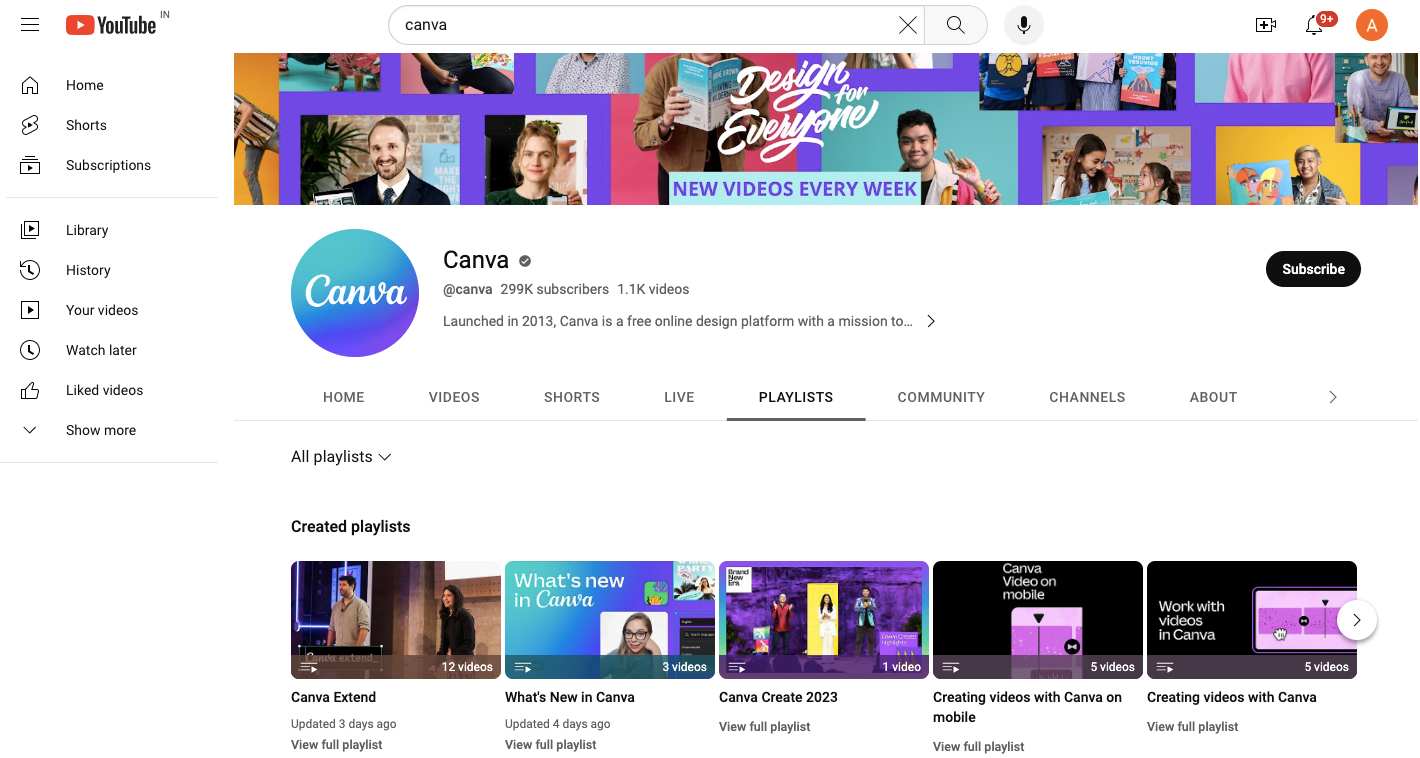
Task: Click the Canva Create 2023 title
Action: click(778, 697)
